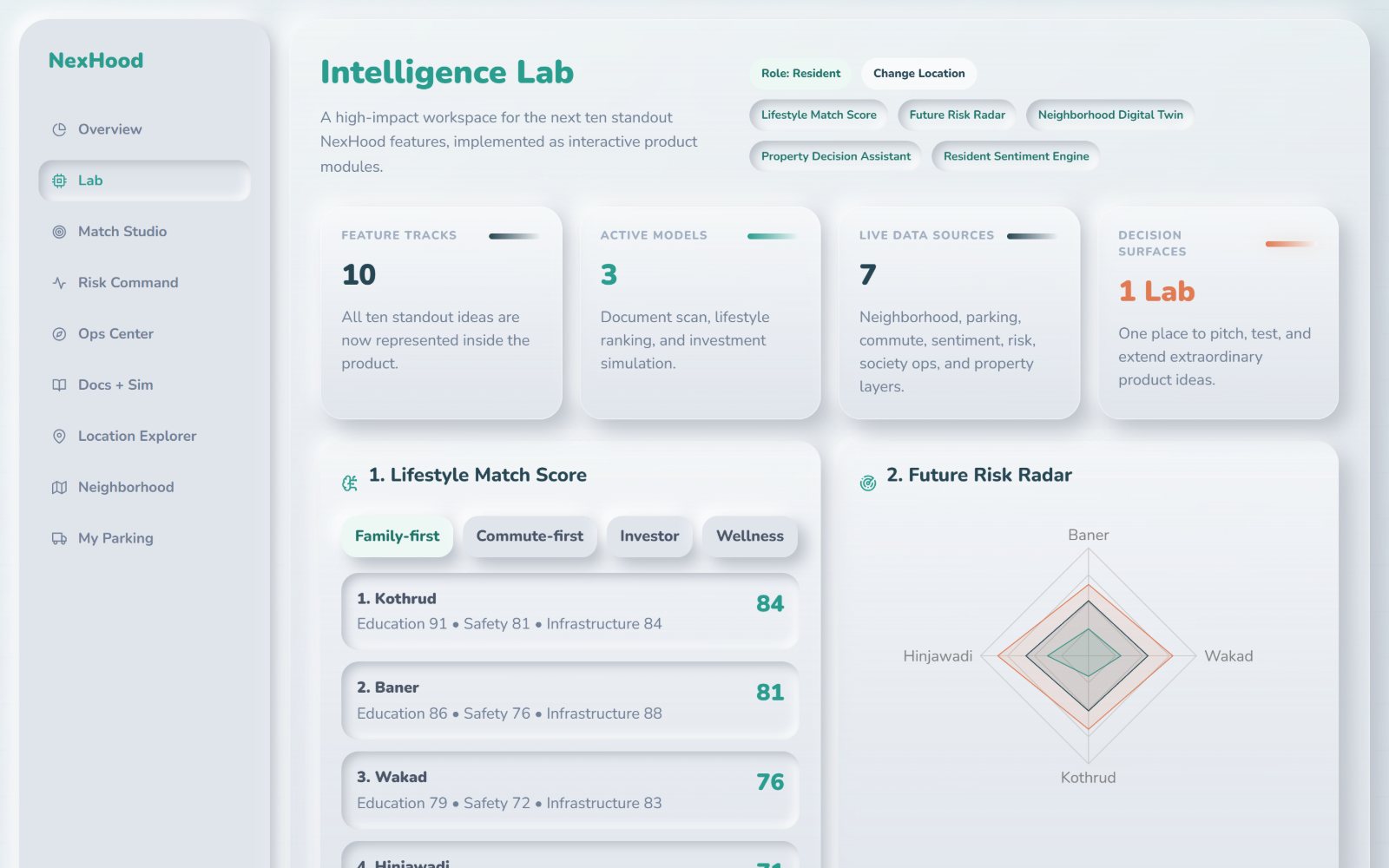Click the Ops Center compass icon
Screen dimensions: 1389x868
59,334
